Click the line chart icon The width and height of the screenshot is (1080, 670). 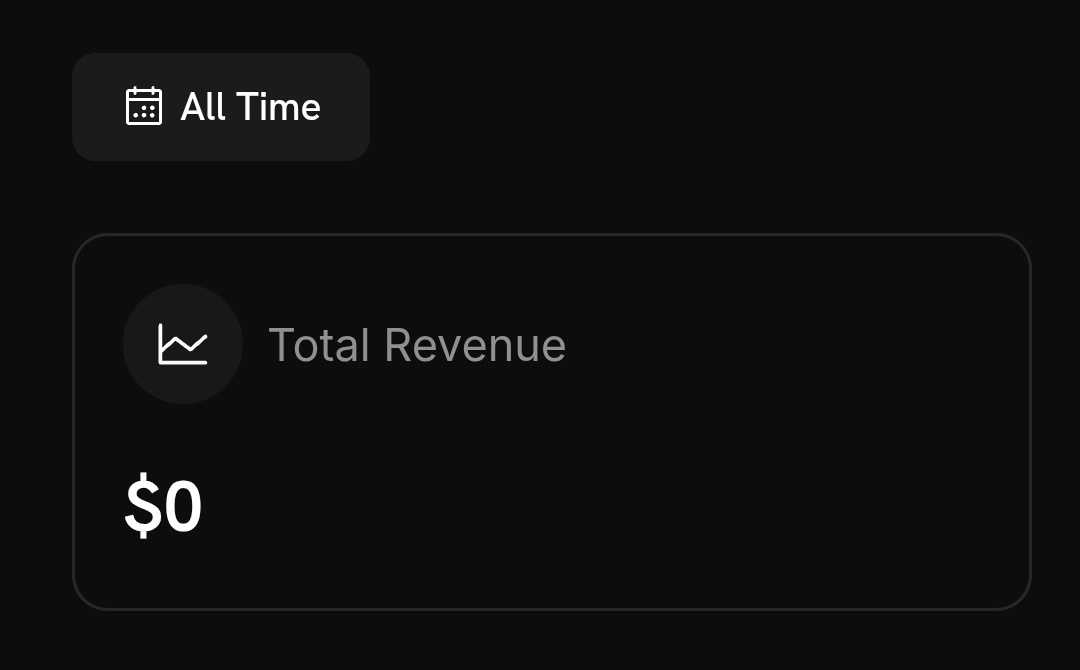[x=183, y=344]
